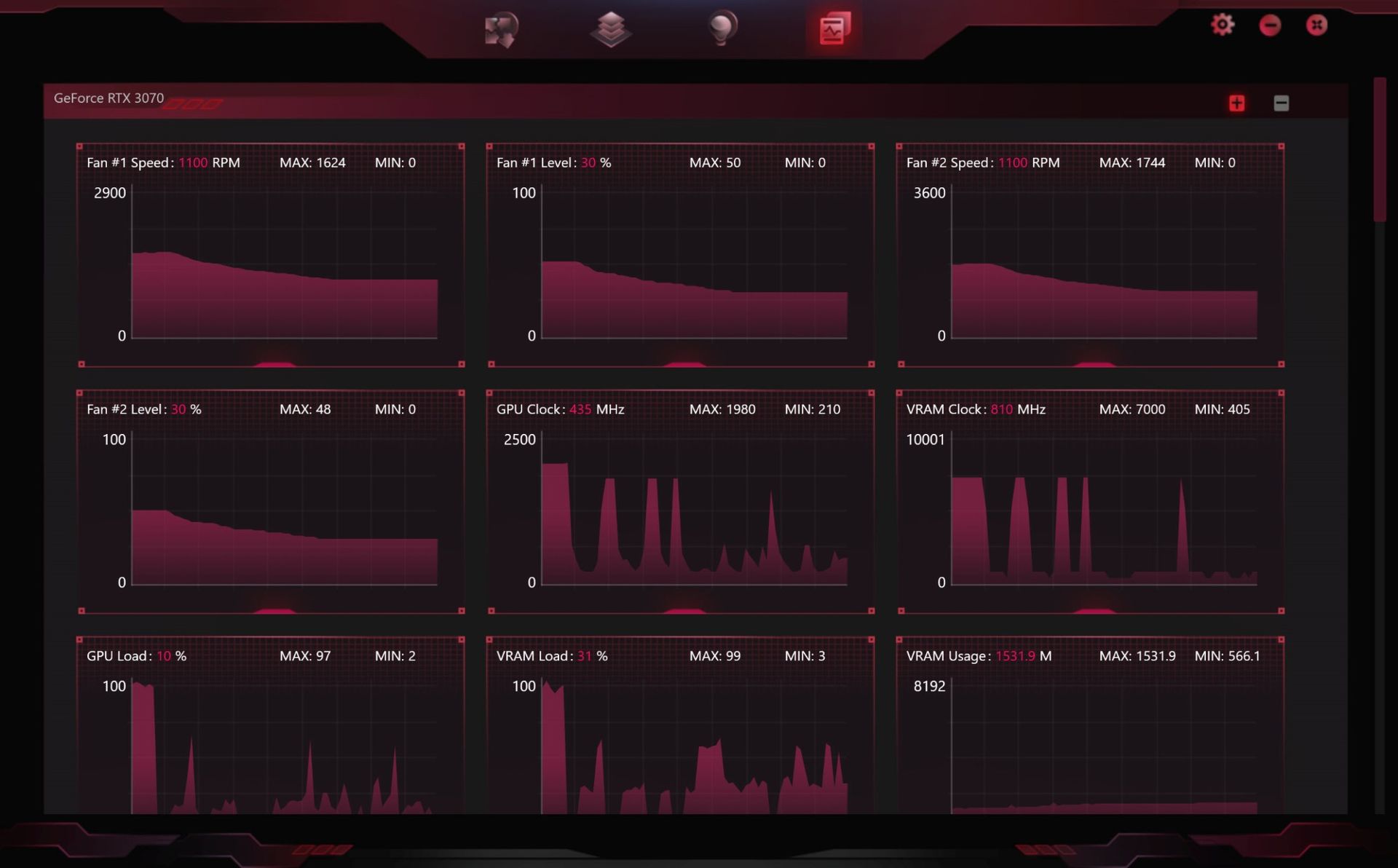Image resolution: width=1398 pixels, height=868 pixels.
Task: Click the MAX: 1980 value
Action: [x=722, y=410]
